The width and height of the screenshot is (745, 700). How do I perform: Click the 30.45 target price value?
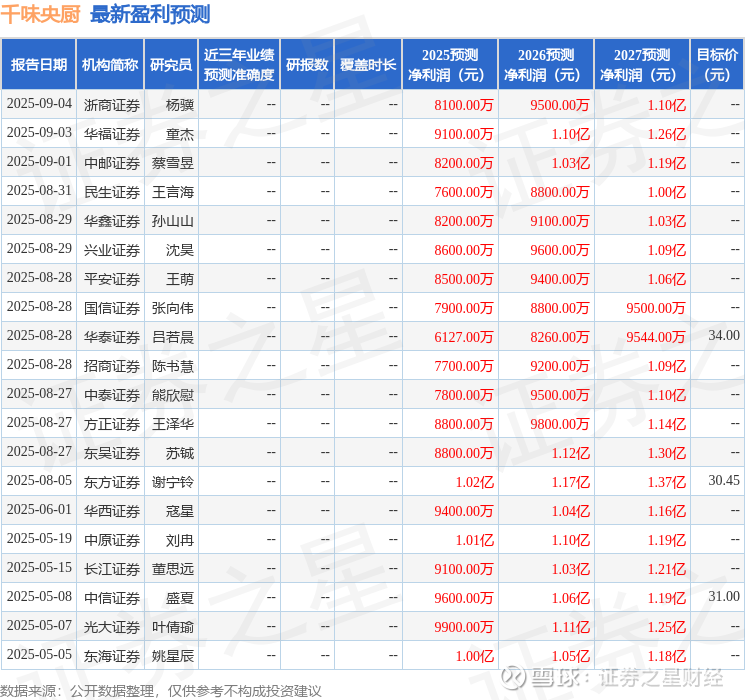tap(724, 480)
